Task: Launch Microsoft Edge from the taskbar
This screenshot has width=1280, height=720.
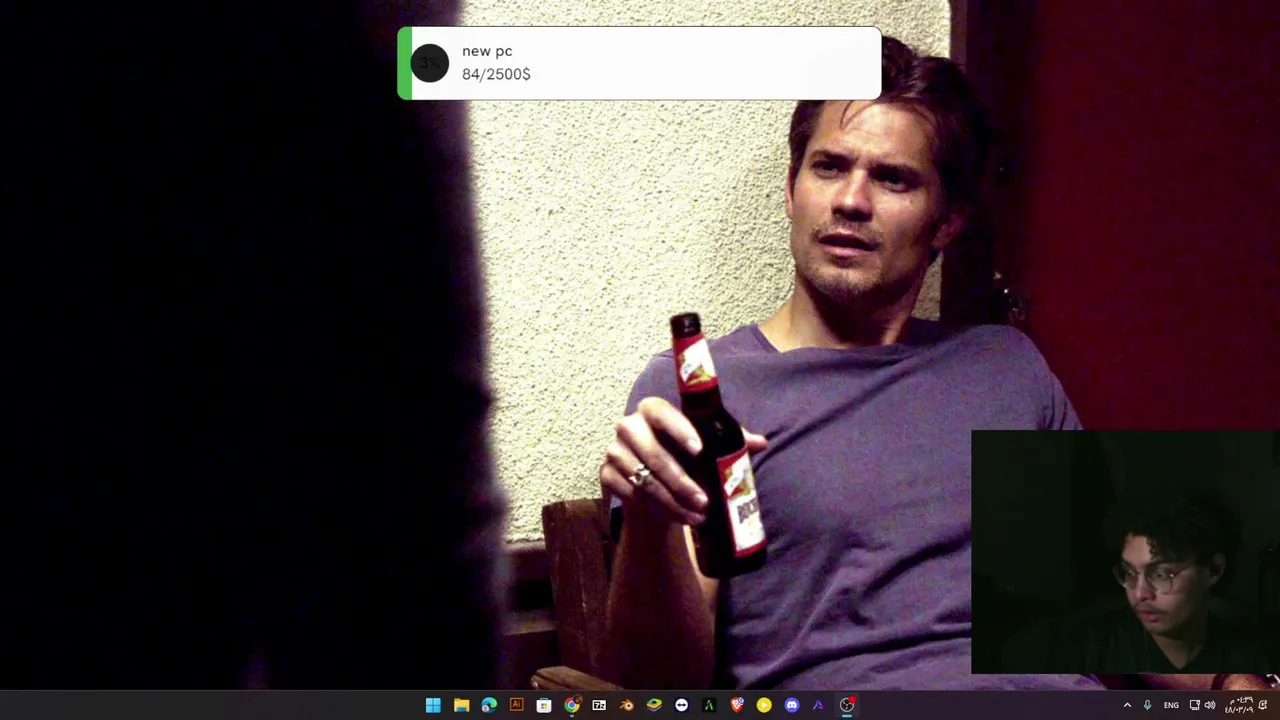Action: click(x=489, y=705)
